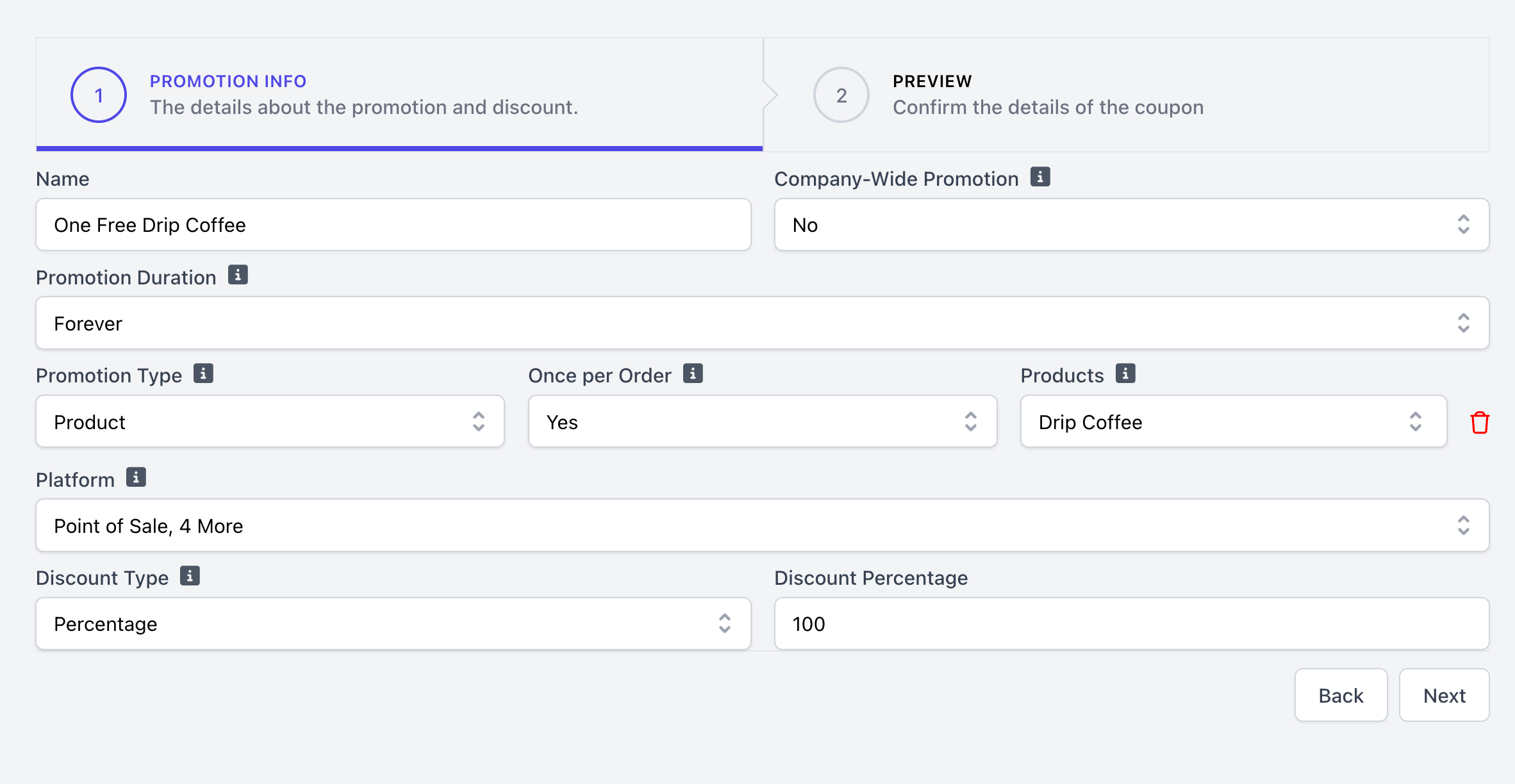This screenshot has height=784, width=1515.
Task: Click the Promotion Type info icon
Action: click(x=203, y=373)
